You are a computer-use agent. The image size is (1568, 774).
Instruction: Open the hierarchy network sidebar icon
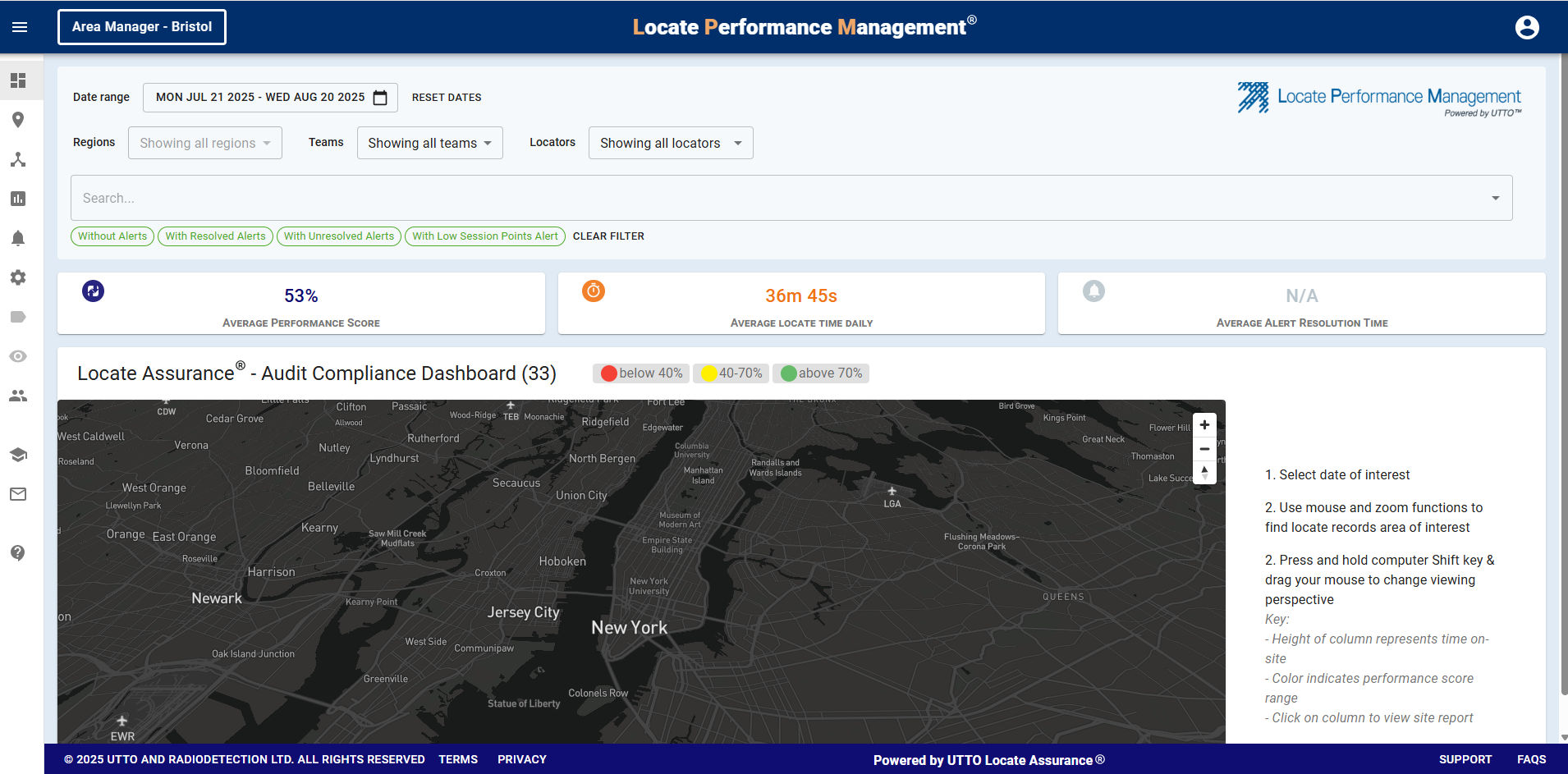[x=18, y=159]
